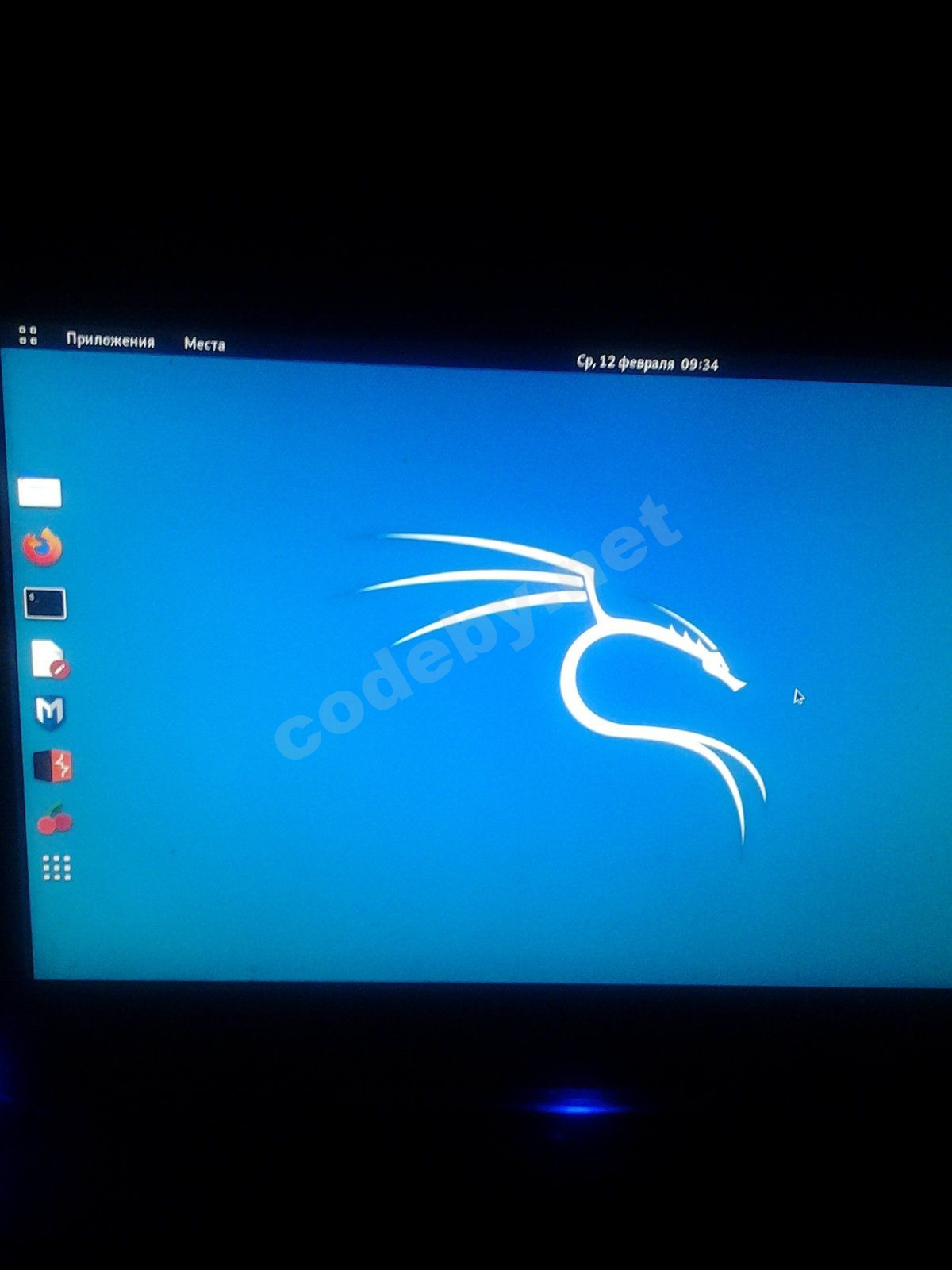952x1270 pixels.
Task: Open the Приложения menu
Action: pos(110,341)
